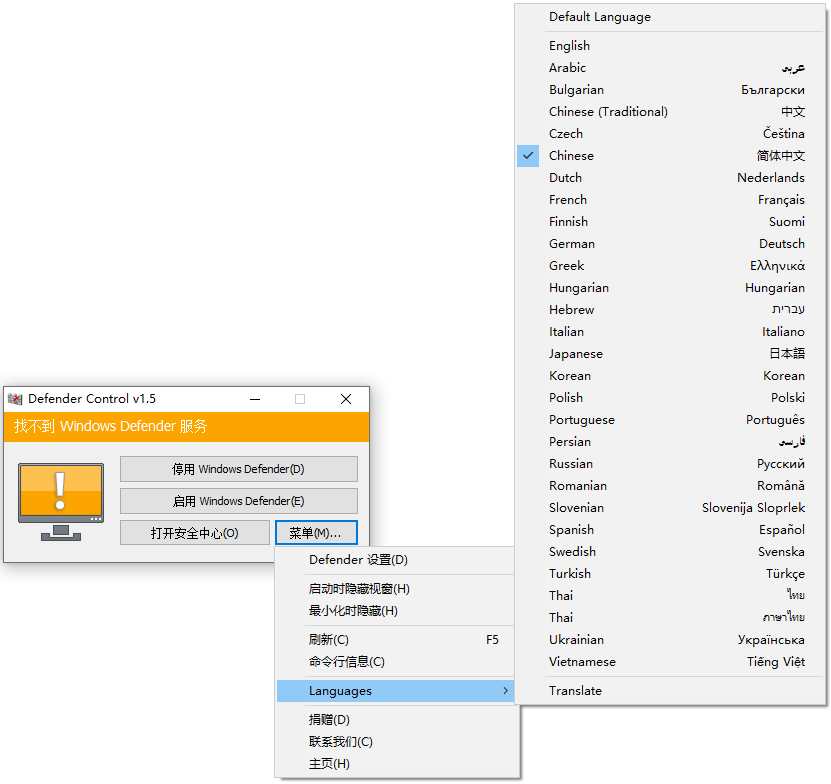The image size is (831, 784).
Task: Select Chinese (Traditional) language
Action: tap(670, 112)
